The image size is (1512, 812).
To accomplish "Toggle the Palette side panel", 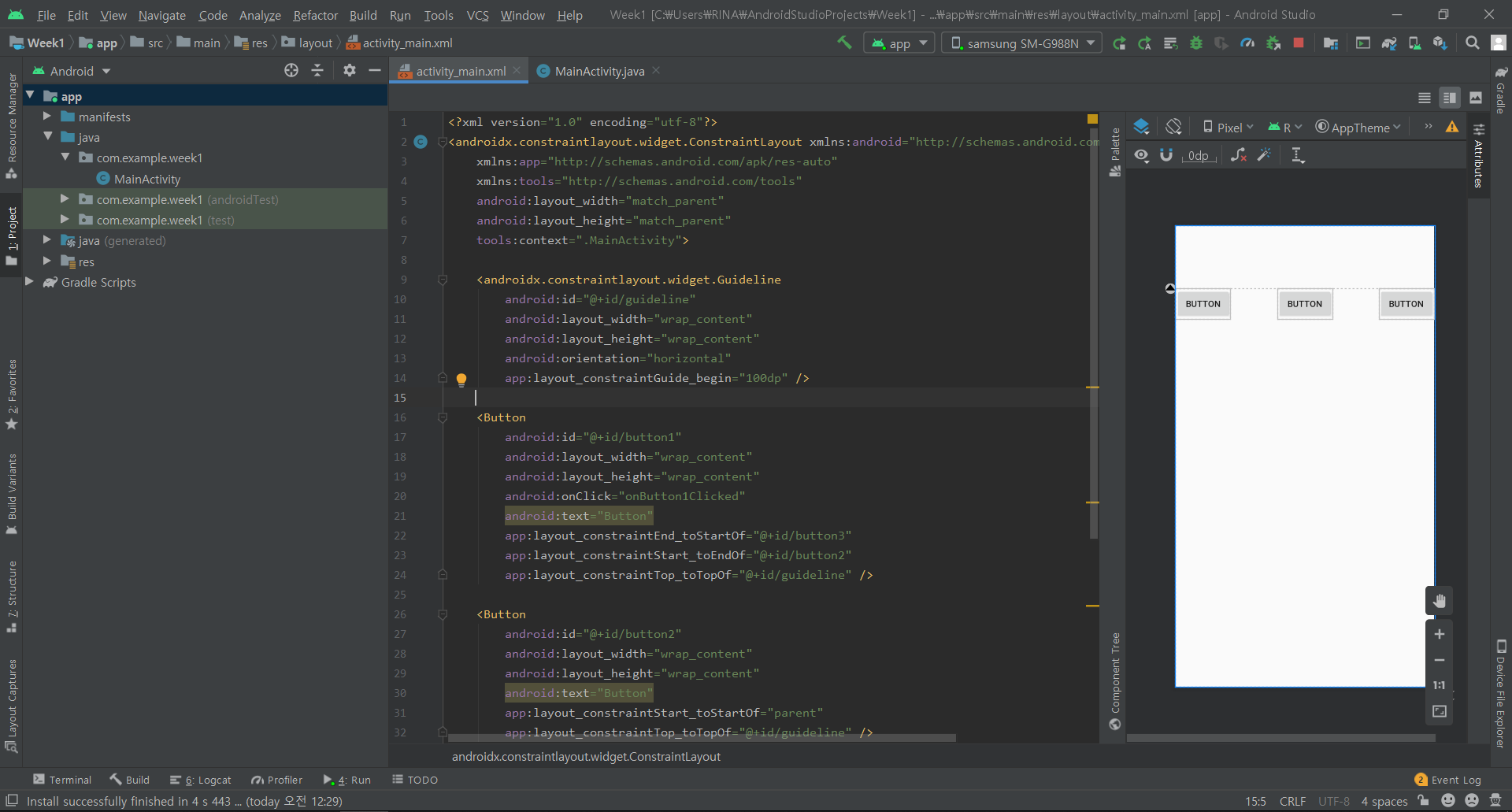I will pos(1115,151).
